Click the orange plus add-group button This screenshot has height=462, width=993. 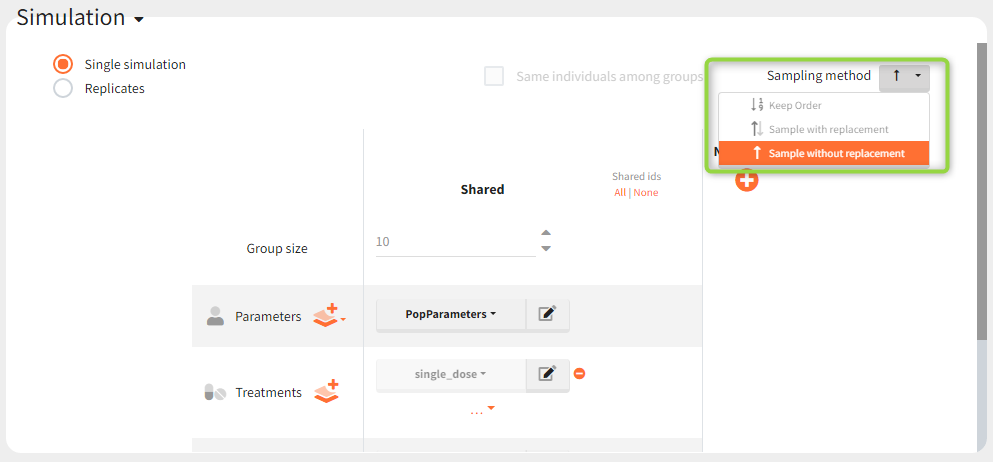coord(747,181)
